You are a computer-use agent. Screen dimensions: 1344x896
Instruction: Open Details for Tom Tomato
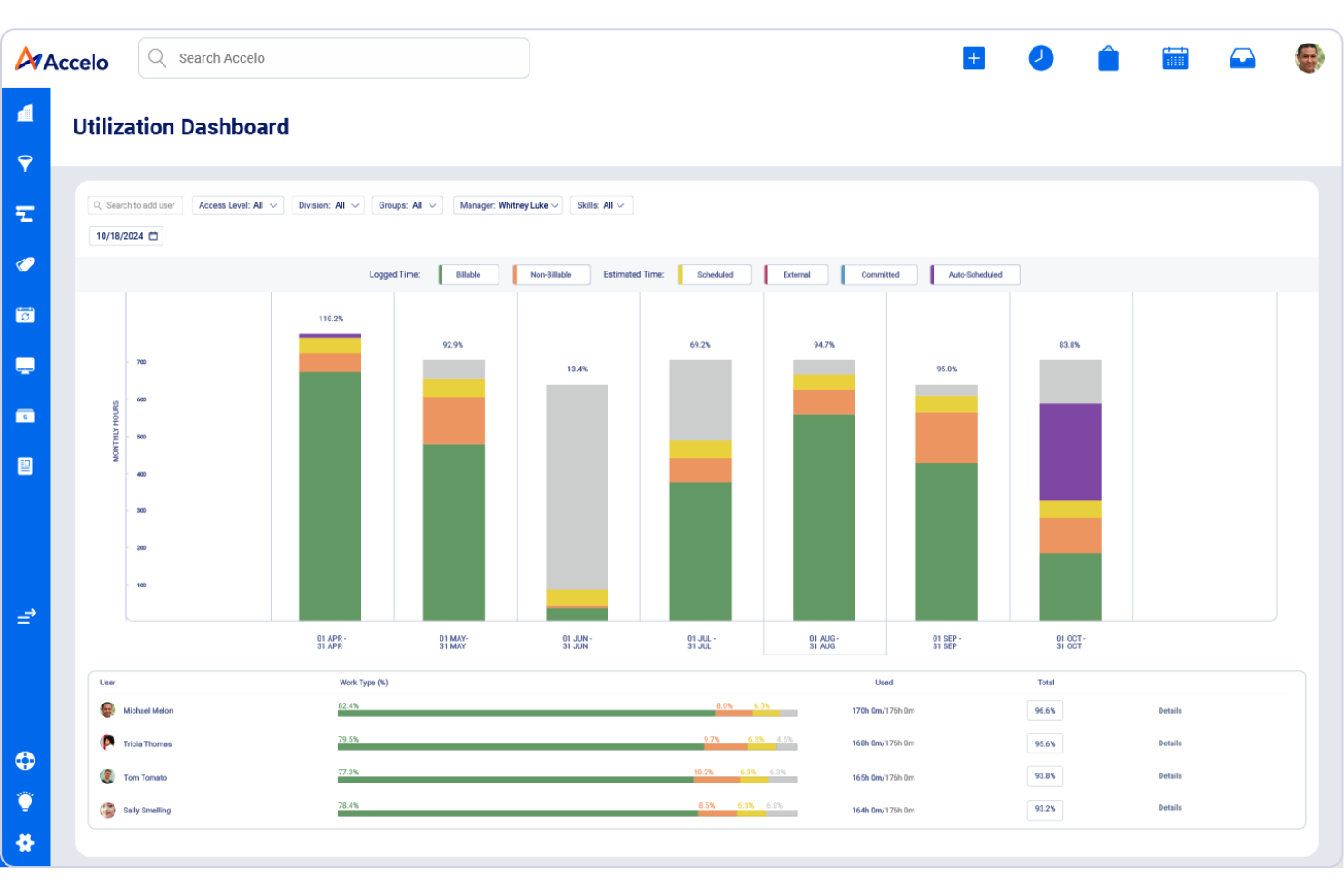(1170, 776)
